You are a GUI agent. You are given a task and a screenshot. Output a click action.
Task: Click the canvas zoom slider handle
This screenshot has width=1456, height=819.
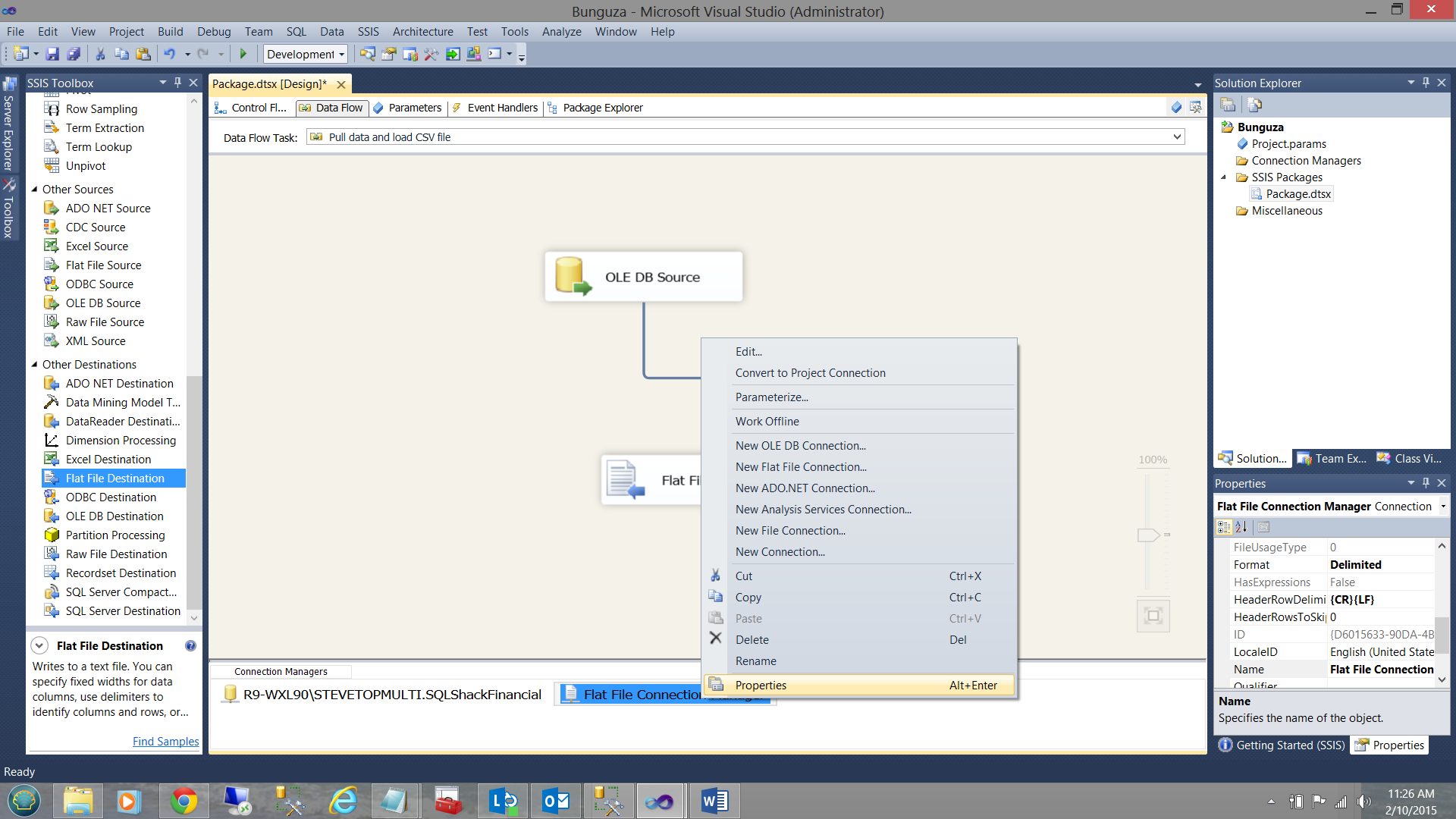click(x=1148, y=535)
